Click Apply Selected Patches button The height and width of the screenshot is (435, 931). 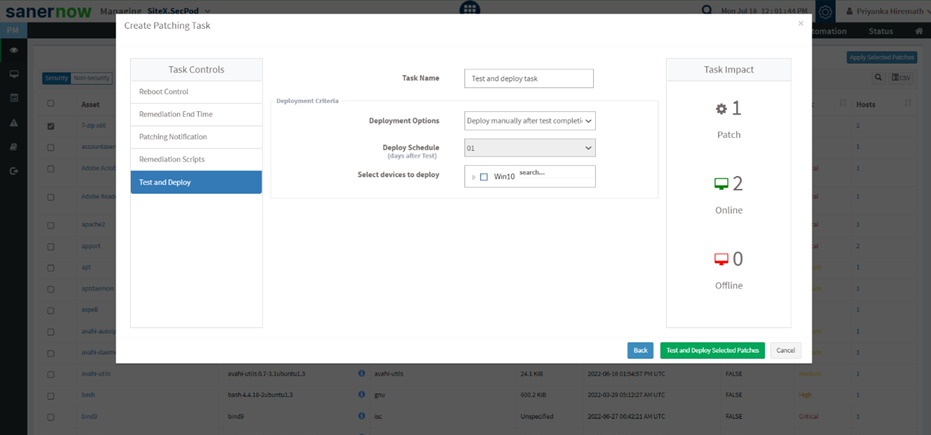tap(882, 58)
